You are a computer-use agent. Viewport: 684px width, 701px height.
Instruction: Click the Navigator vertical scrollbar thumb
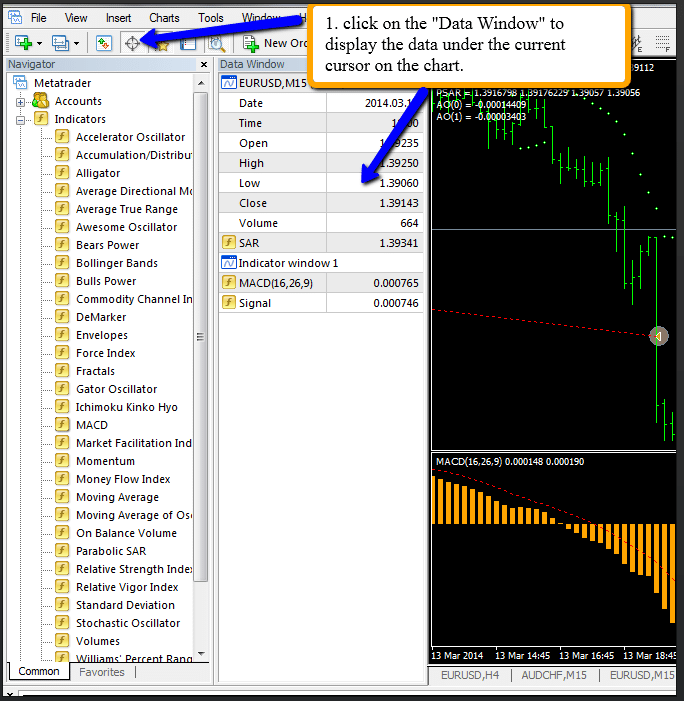pyautogui.click(x=201, y=337)
